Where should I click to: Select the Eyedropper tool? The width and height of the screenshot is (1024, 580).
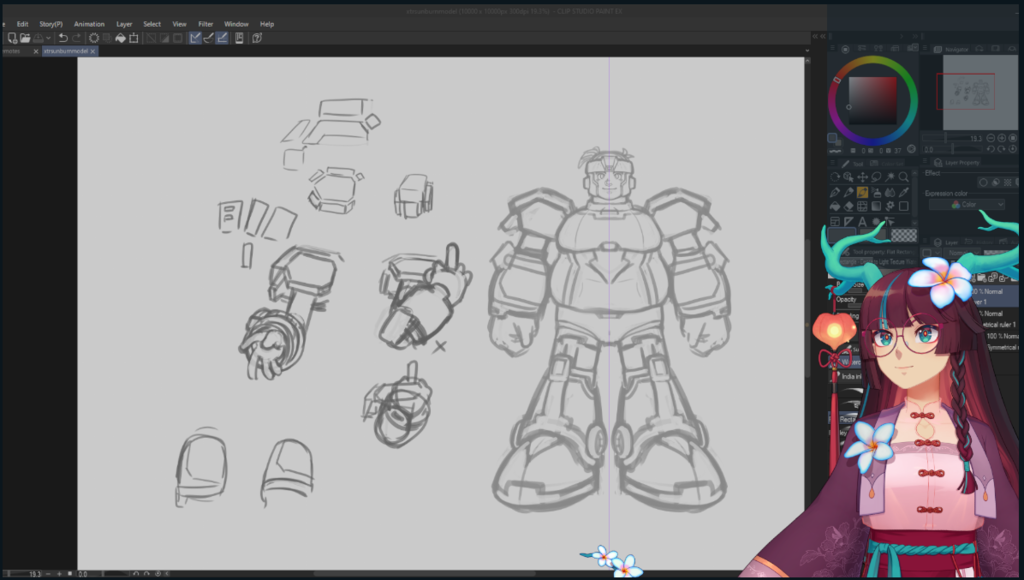(x=904, y=192)
